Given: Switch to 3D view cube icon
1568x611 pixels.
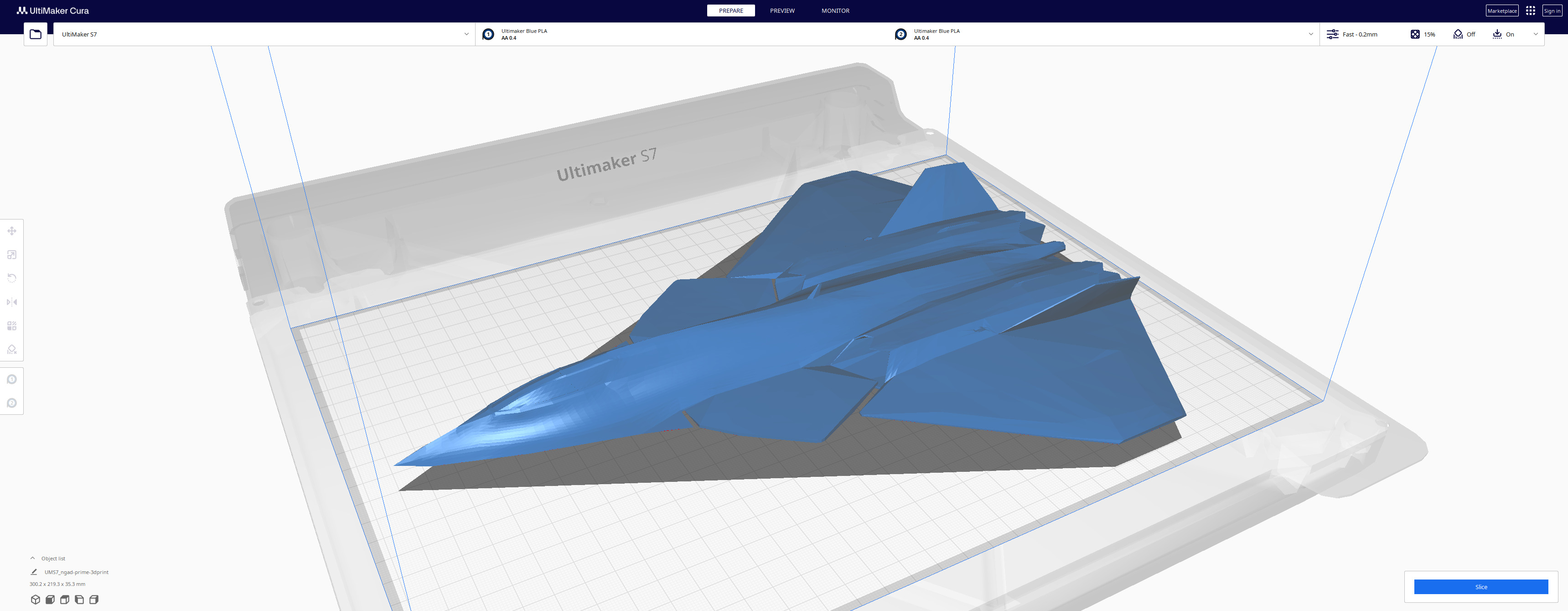Looking at the screenshot, I should [x=35, y=600].
